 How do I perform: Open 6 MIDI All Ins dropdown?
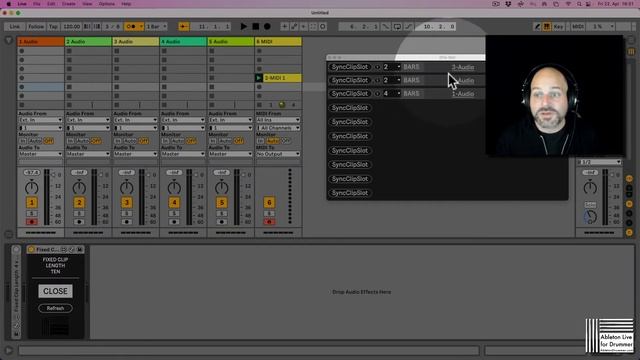click(x=278, y=120)
